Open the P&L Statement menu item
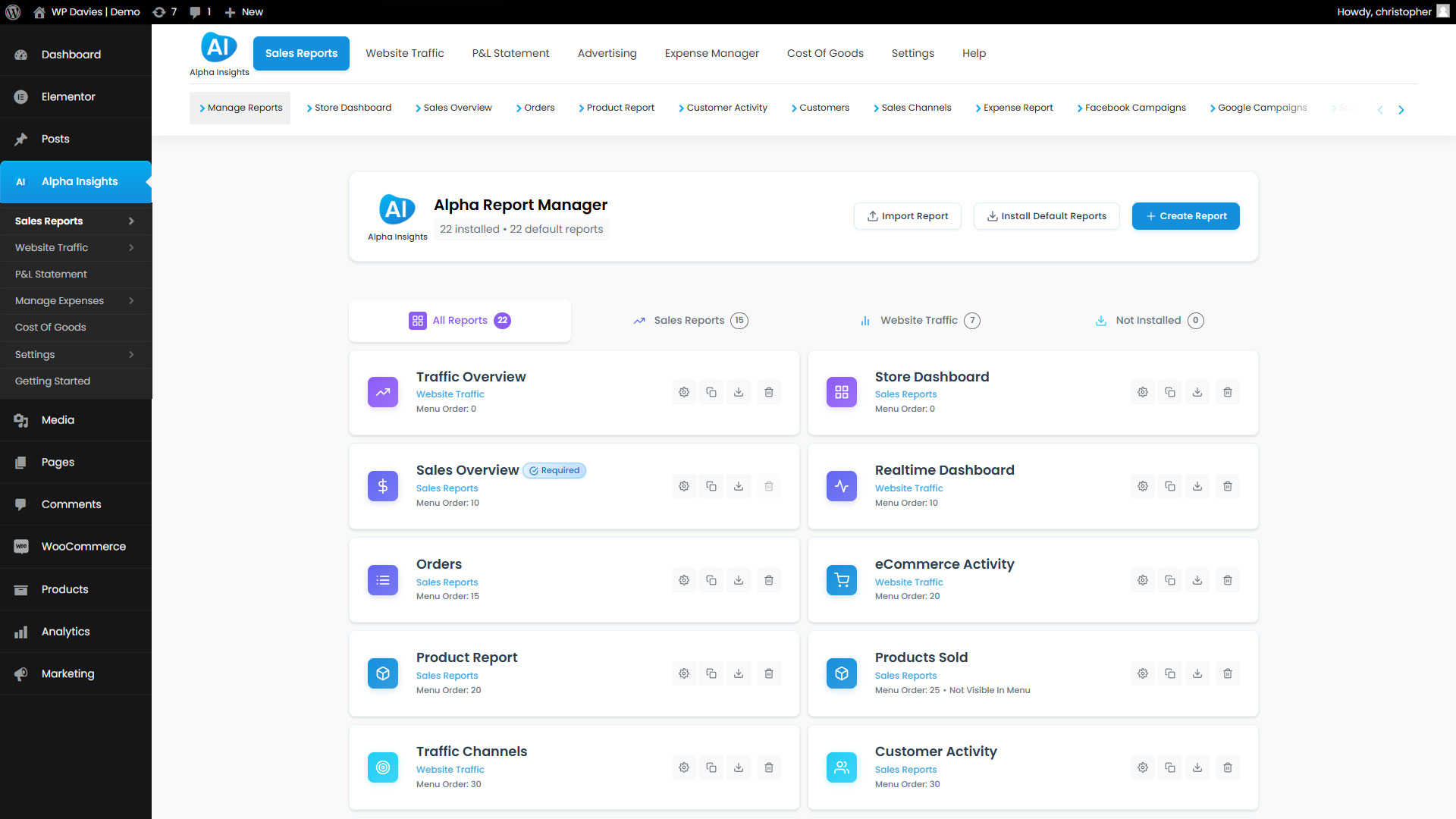The height and width of the screenshot is (819, 1456). click(510, 53)
